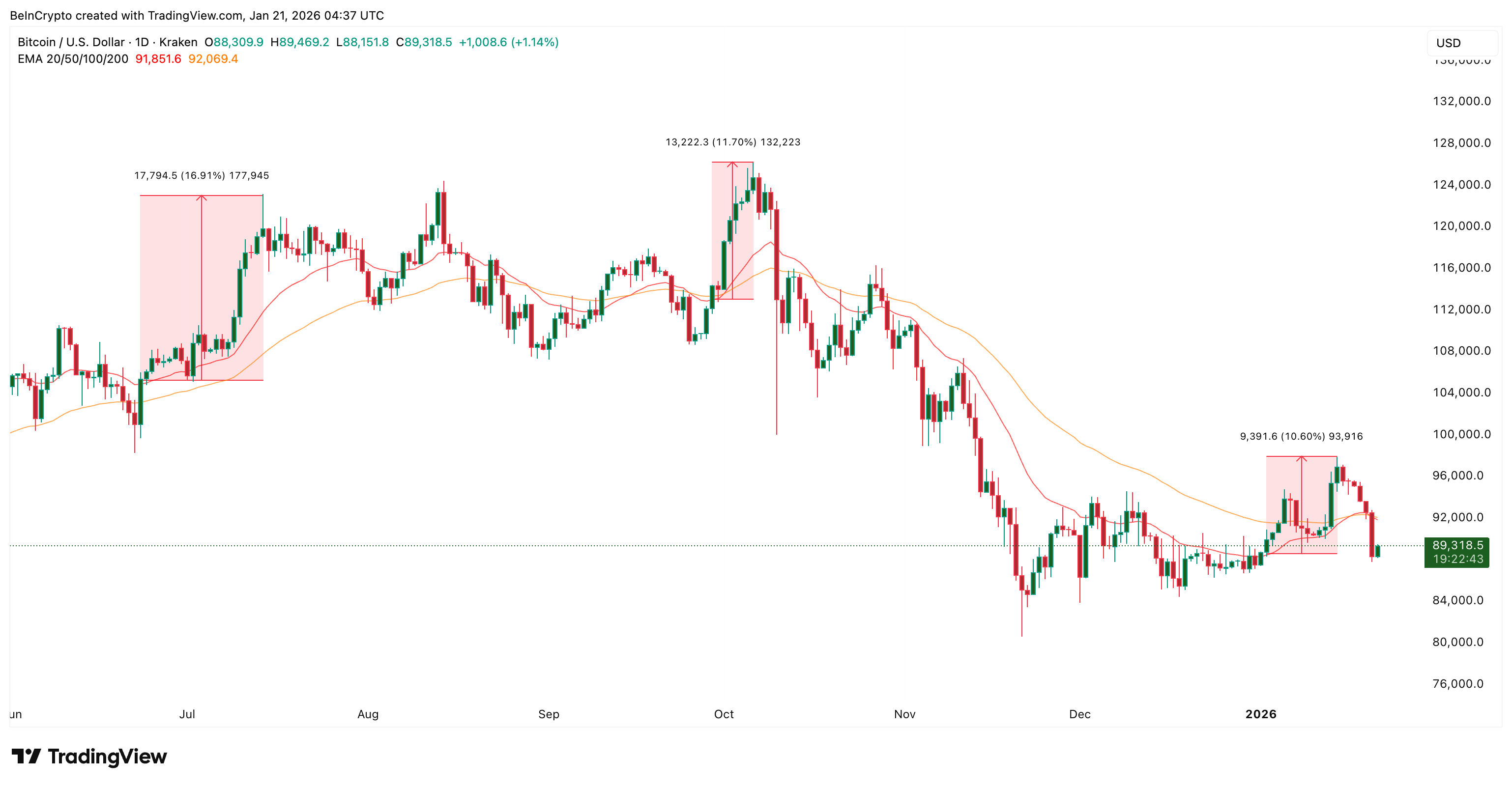Click the orange EMA value 92,069.4
This screenshot has height=786, width=1512.
pos(212,58)
